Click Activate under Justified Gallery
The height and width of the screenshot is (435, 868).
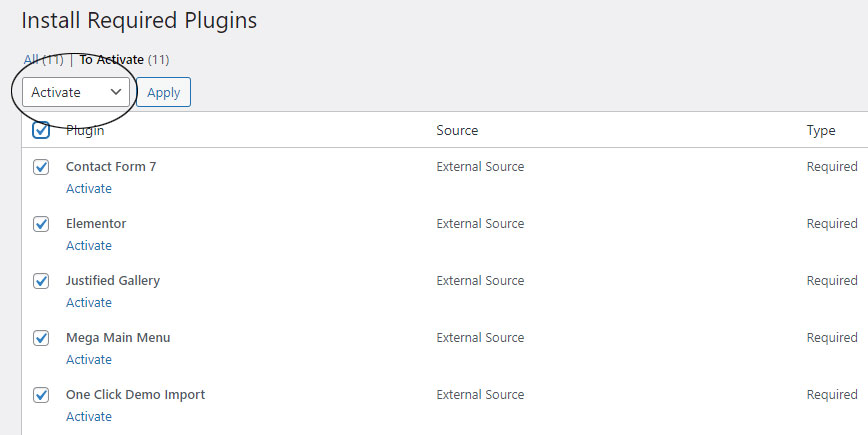coord(89,302)
